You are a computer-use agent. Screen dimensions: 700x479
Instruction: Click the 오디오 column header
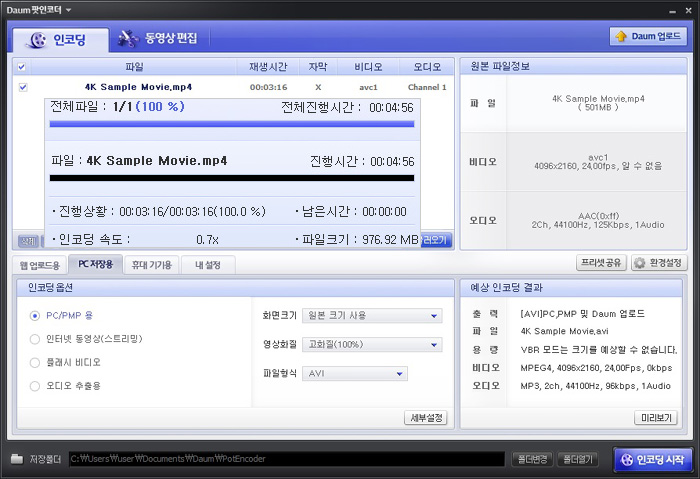(427, 67)
